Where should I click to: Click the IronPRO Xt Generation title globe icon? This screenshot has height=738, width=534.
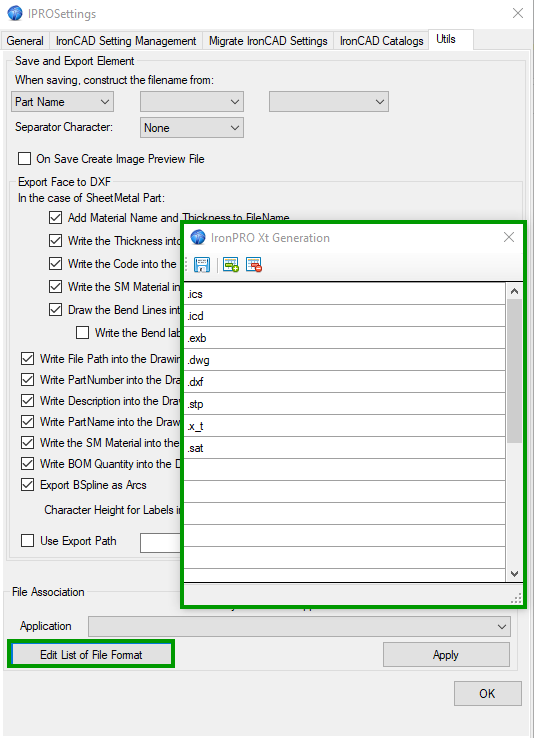[198, 237]
